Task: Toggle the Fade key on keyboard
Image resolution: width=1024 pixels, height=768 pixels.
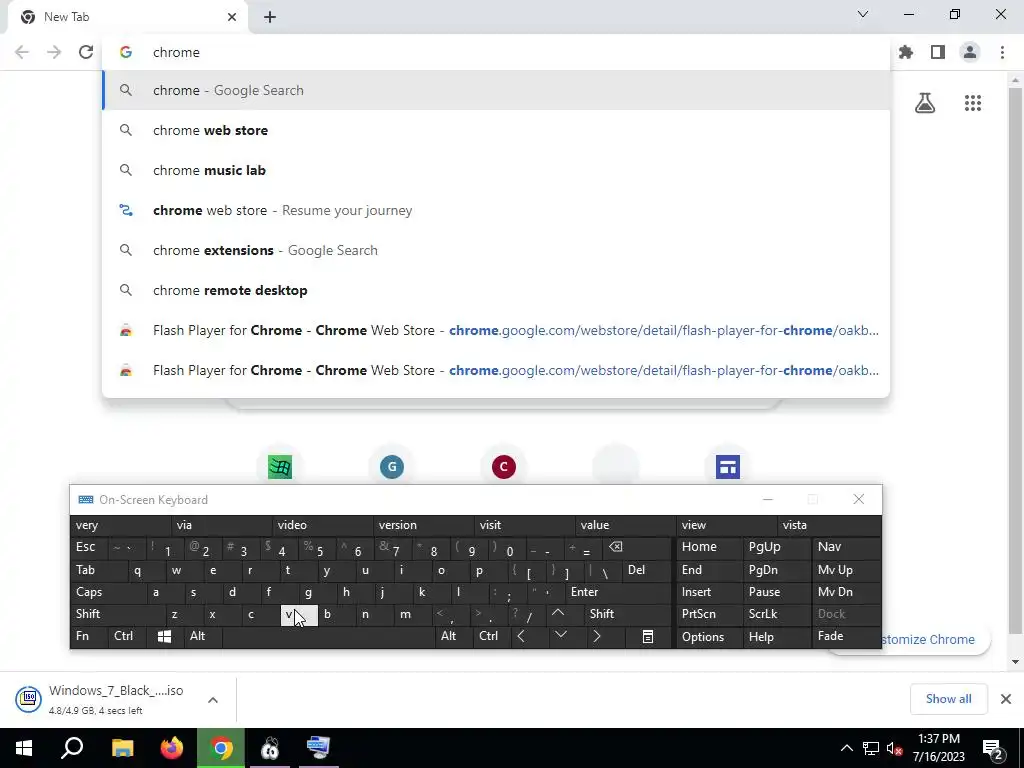Action: 846,636
